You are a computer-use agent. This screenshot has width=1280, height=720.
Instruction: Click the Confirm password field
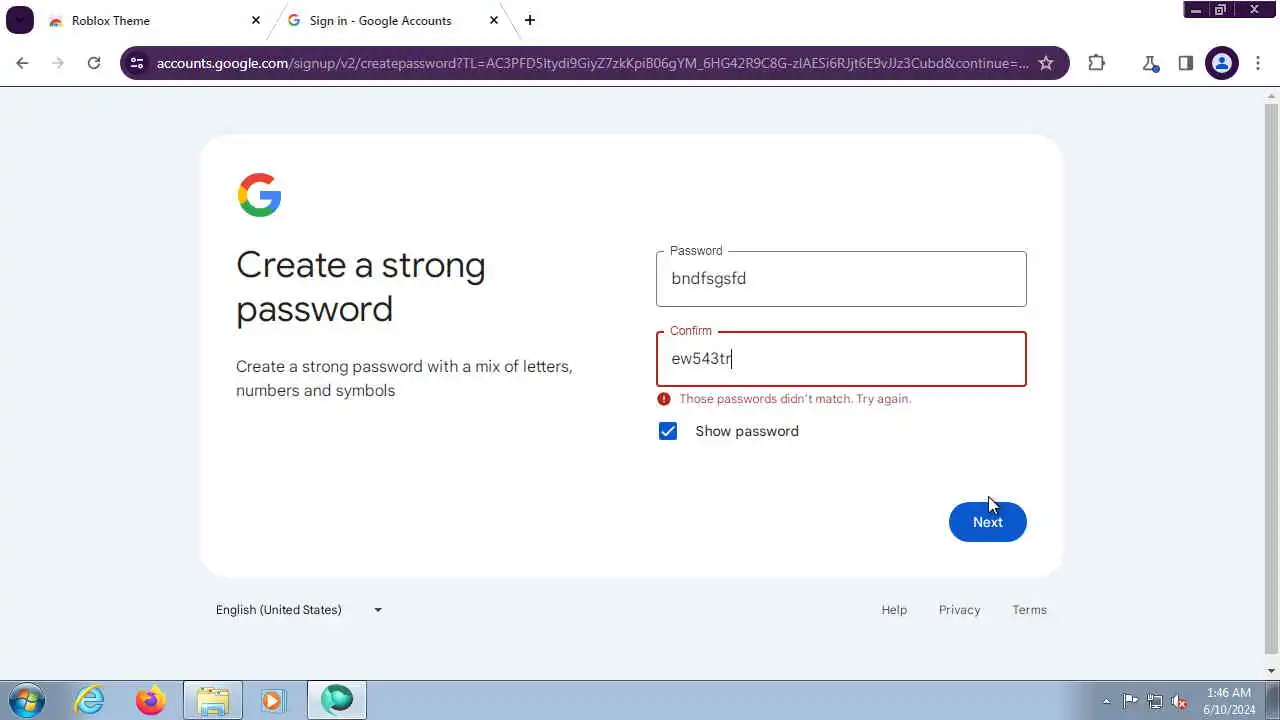pyautogui.click(x=841, y=359)
